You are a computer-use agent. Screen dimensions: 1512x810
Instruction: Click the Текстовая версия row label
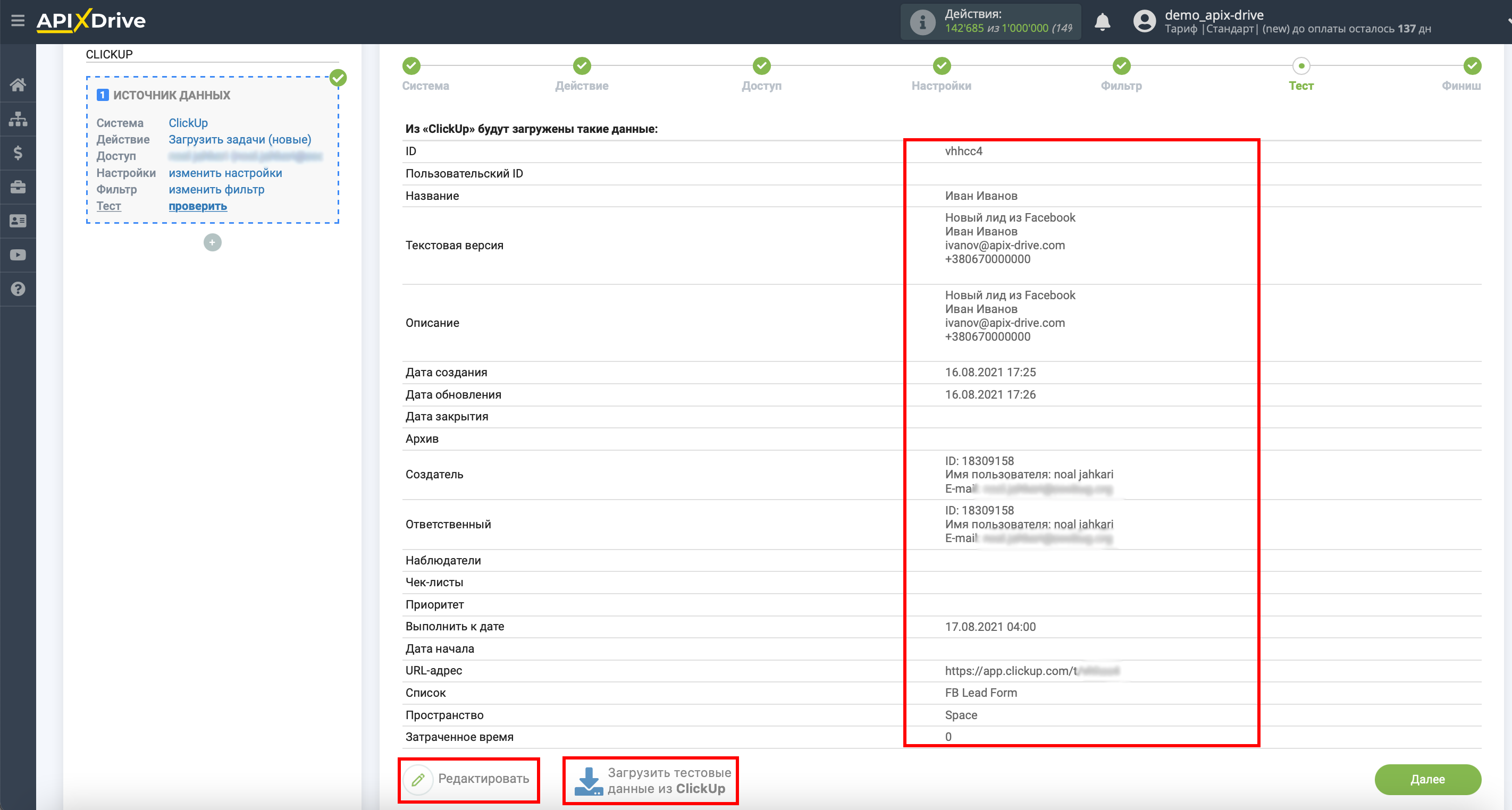pos(455,246)
